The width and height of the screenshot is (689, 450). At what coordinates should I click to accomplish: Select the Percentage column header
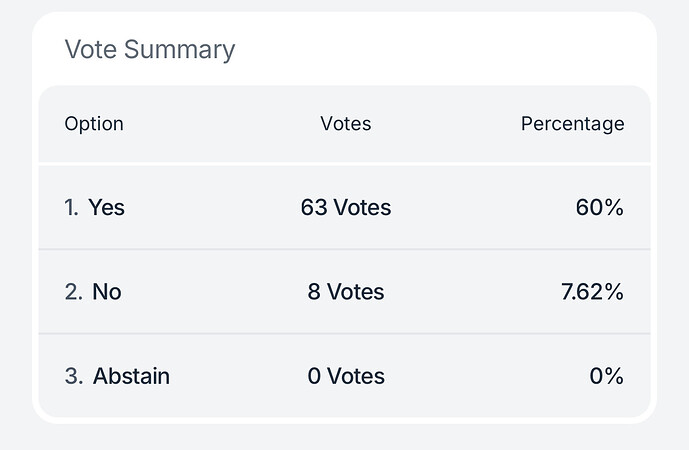(x=572, y=124)
